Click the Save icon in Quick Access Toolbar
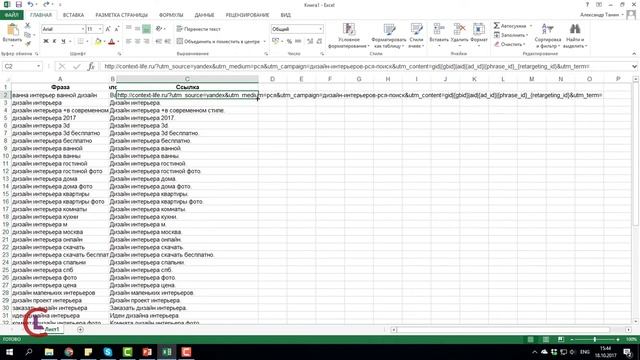 18,4
